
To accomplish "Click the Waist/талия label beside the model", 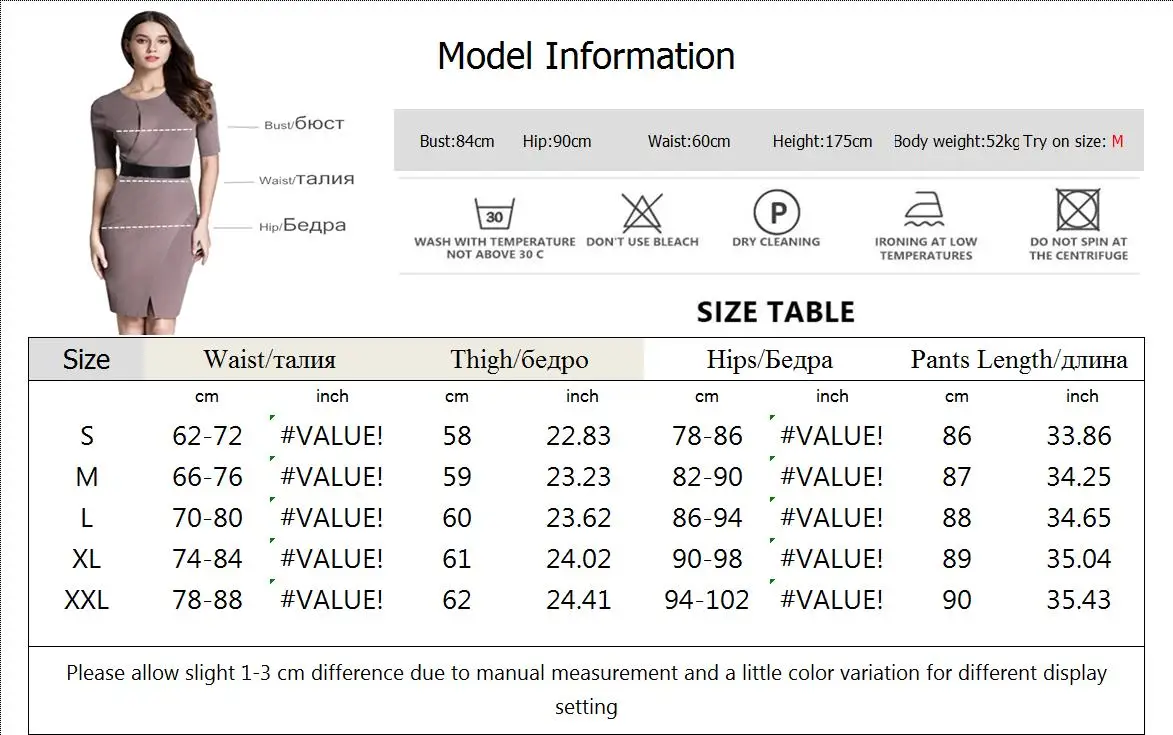I will 307,179.
